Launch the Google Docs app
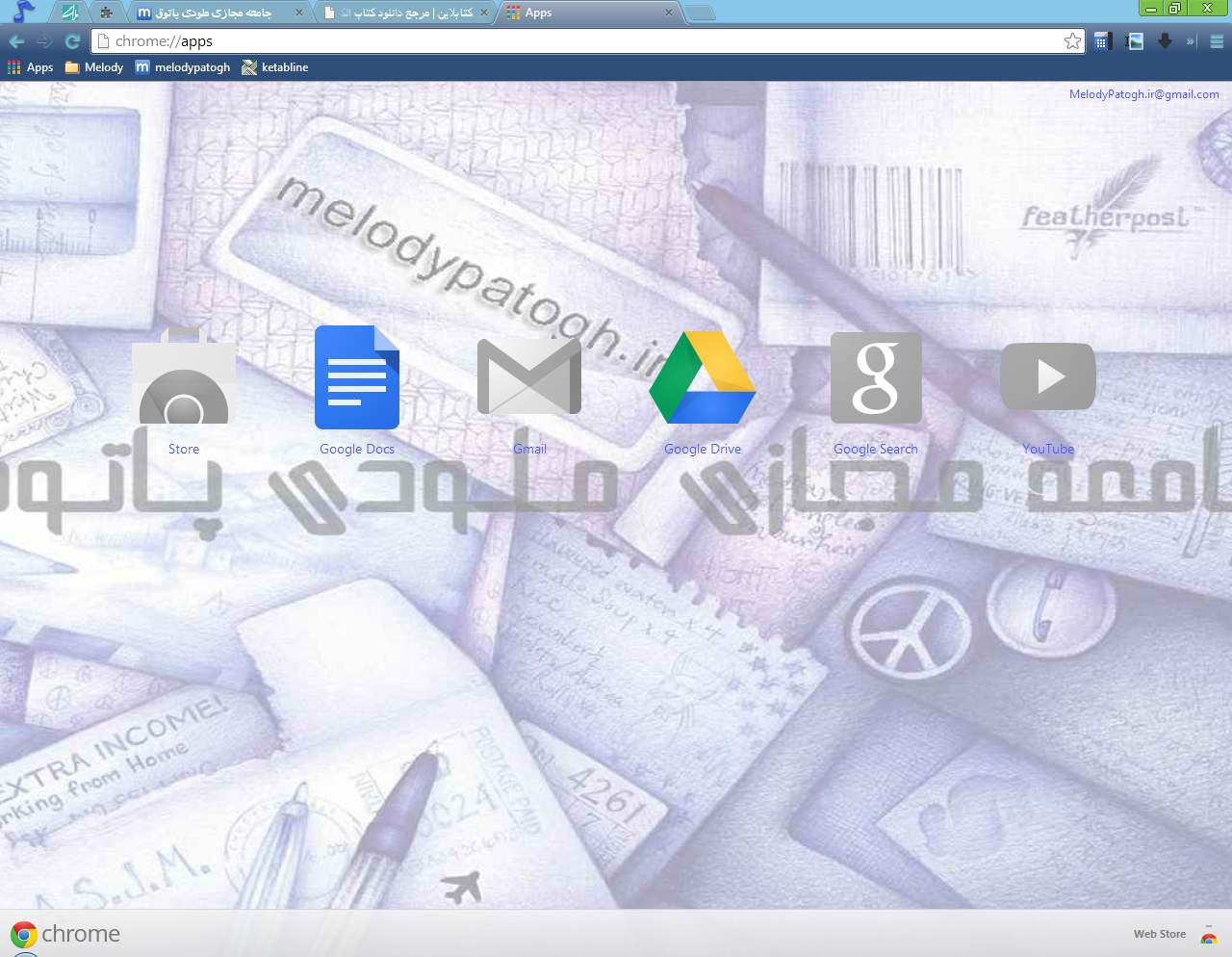1232x957 pixels. 357,377
